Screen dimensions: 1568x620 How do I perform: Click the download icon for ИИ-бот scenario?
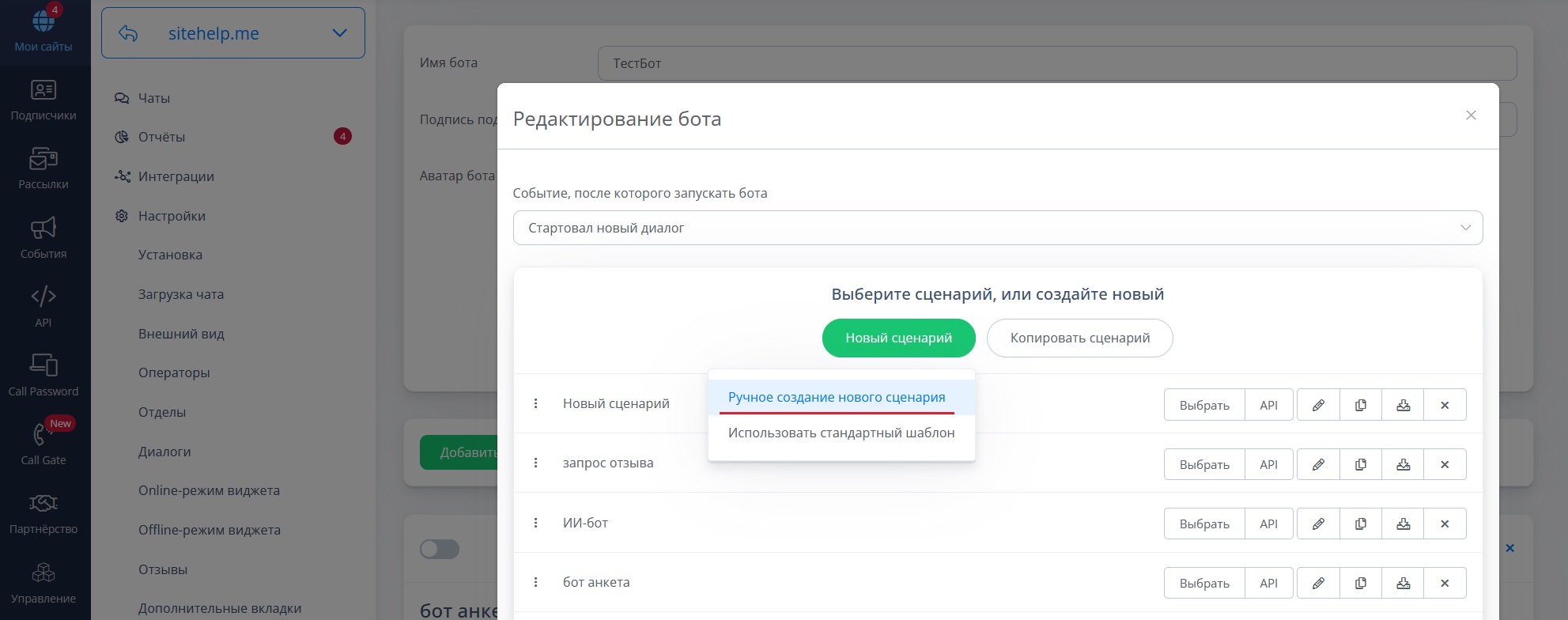pyautogui.click(x=1403, y=524)
